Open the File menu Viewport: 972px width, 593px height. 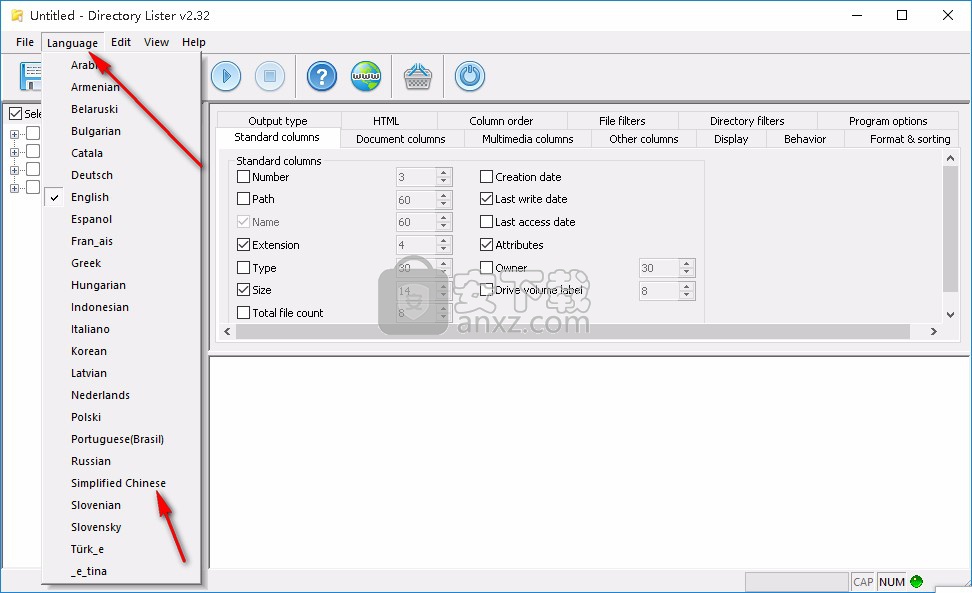click(25, 42)
